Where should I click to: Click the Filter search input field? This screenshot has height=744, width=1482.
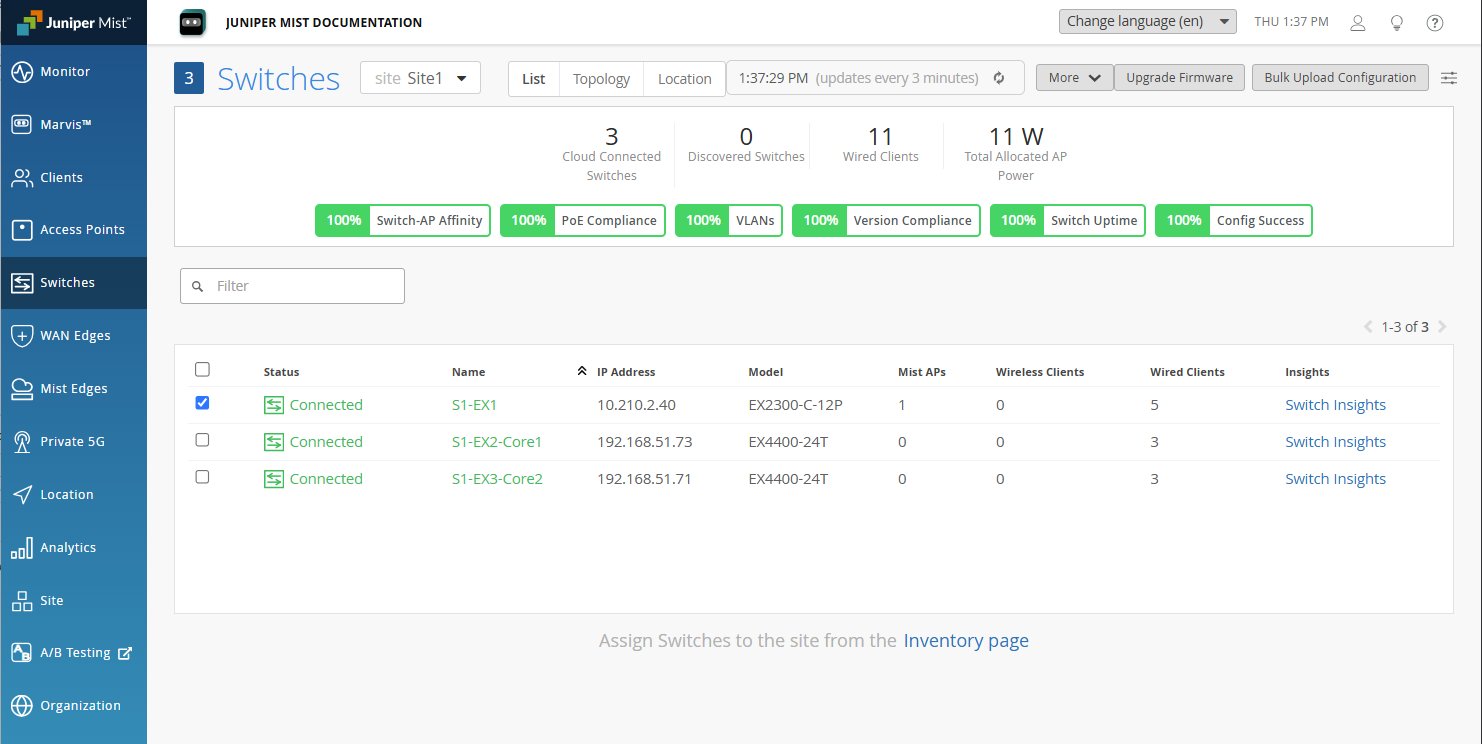coord(292,286)
